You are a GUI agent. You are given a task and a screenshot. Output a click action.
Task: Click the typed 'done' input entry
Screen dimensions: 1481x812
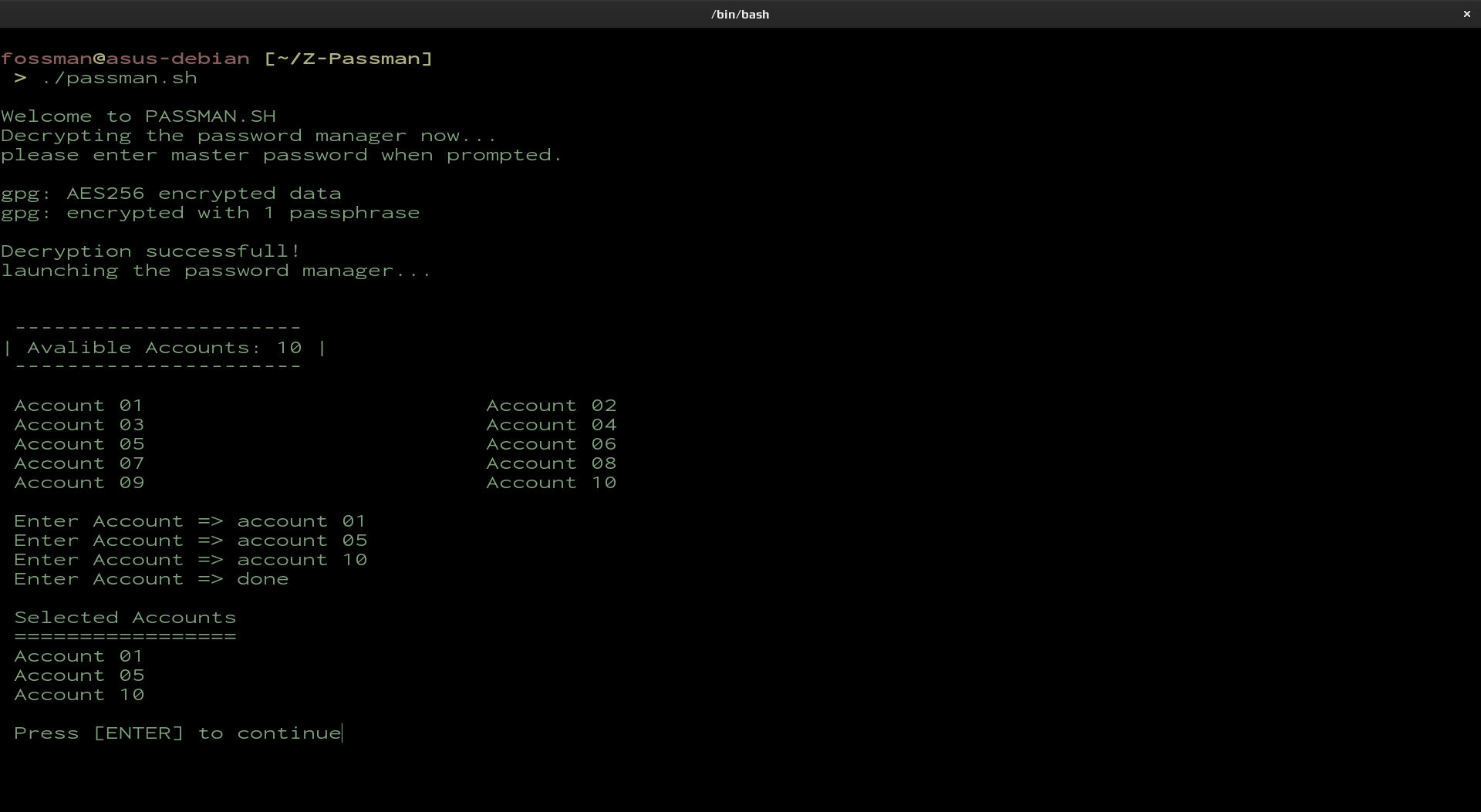pos(262,579)
